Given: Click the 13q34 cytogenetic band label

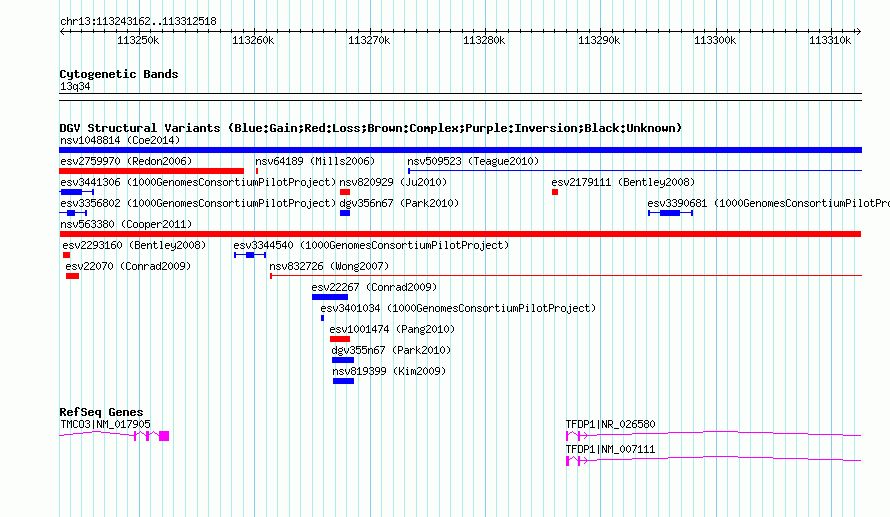Looking at the screenshot, I should (x=75, y=86).
